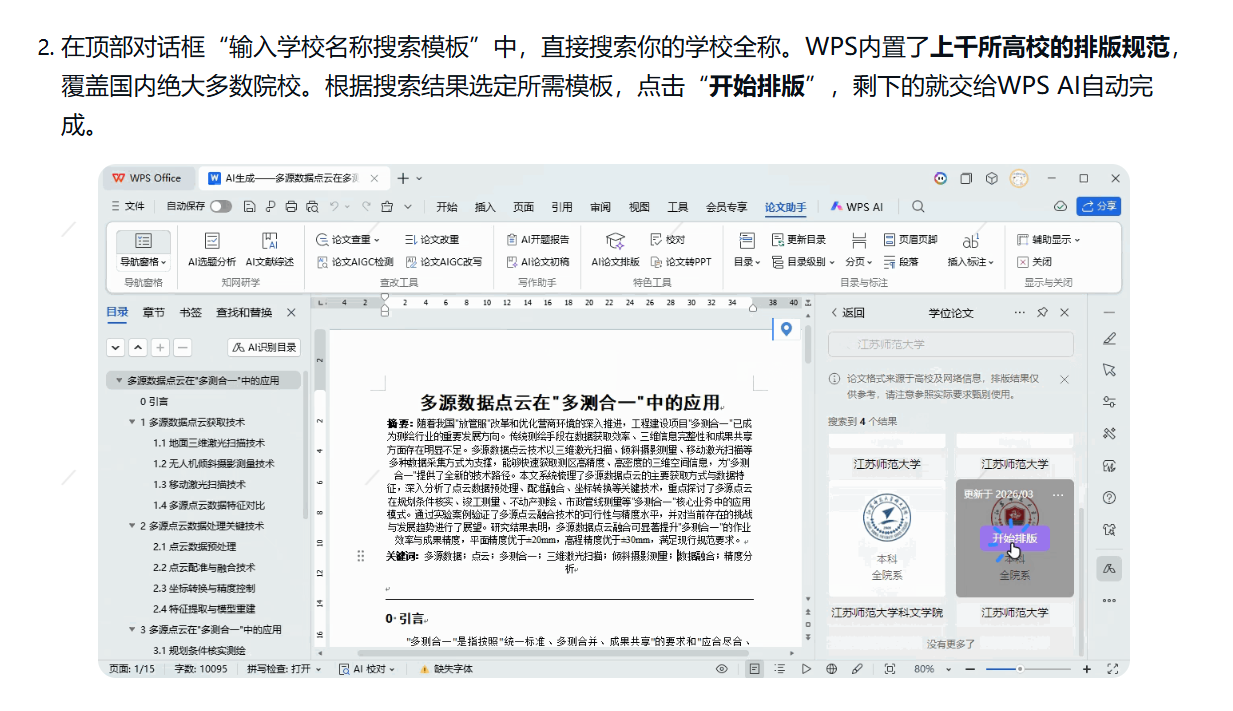Click the ribbon 关闭 button

pyautogui.click(x=1034, y=262)
